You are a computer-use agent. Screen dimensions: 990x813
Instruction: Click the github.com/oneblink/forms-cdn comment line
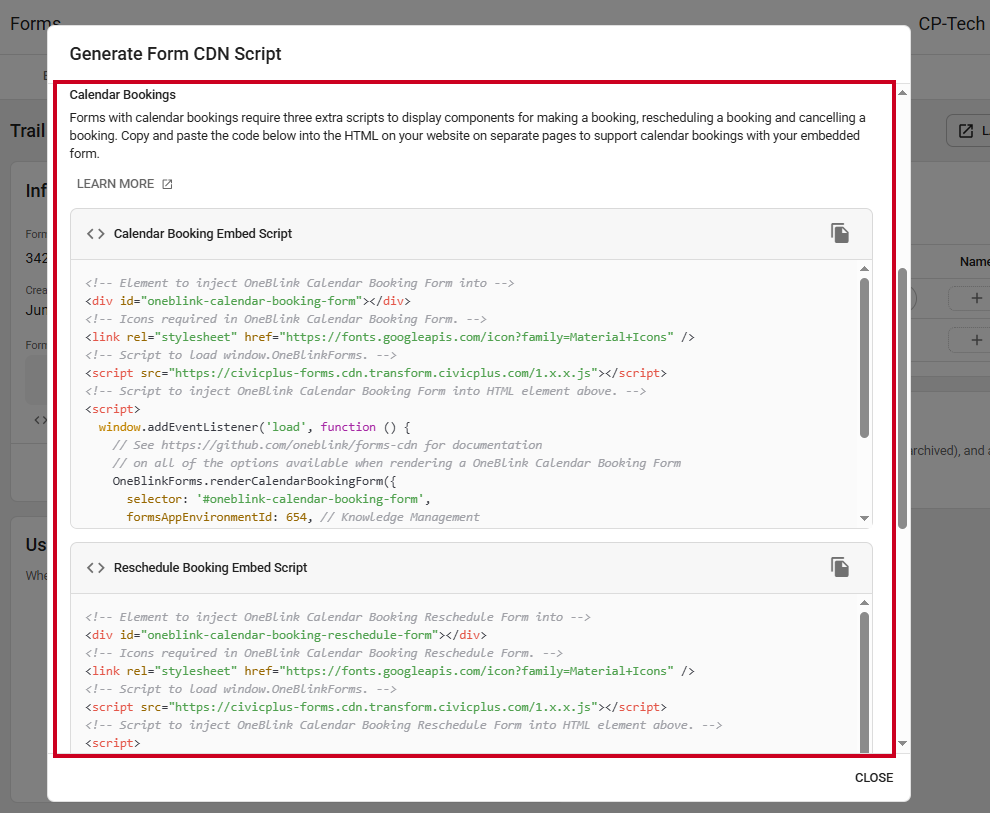tap(327, 445)
